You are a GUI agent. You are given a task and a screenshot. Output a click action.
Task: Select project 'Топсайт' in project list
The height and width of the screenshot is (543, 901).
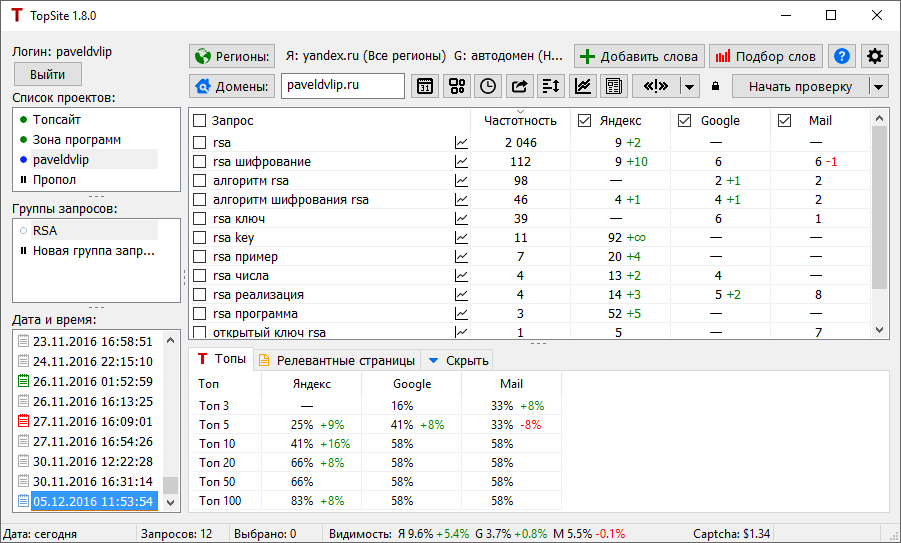tap(56, 120)
